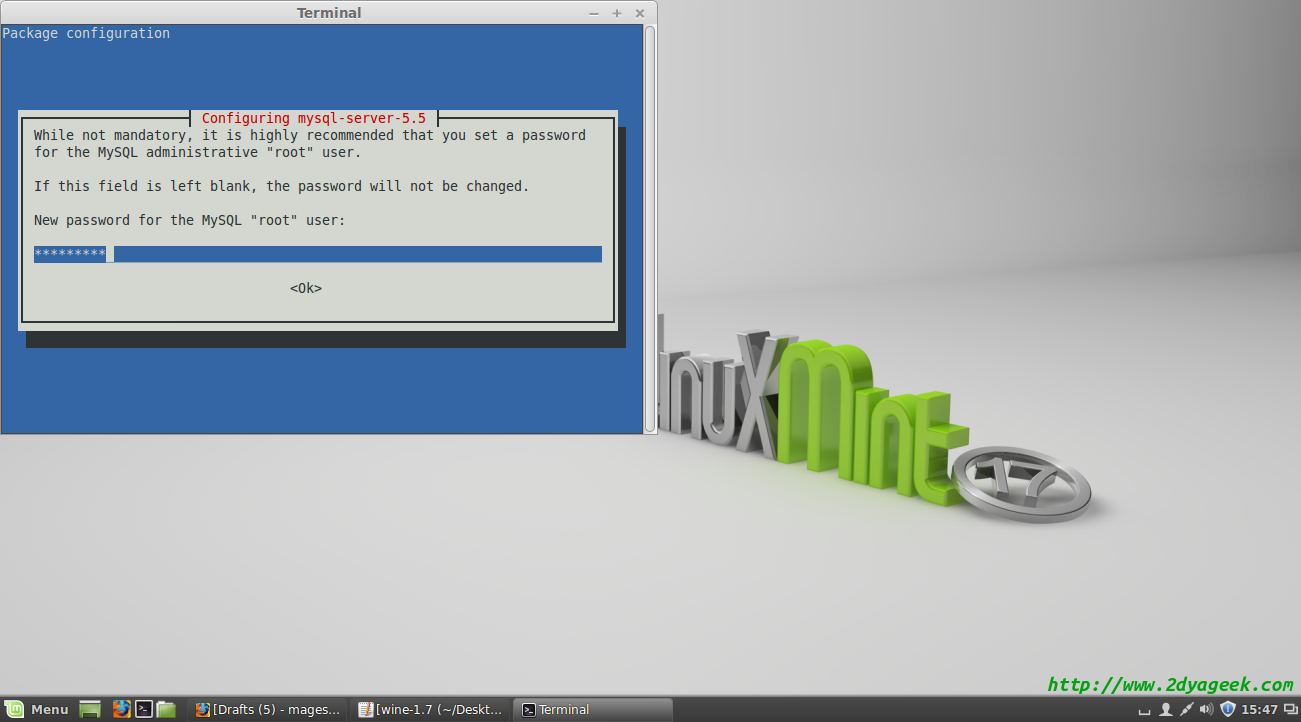Click the Terminal window vertical scrollbar
Screen dimensions: 1301x722
point(650,228)
